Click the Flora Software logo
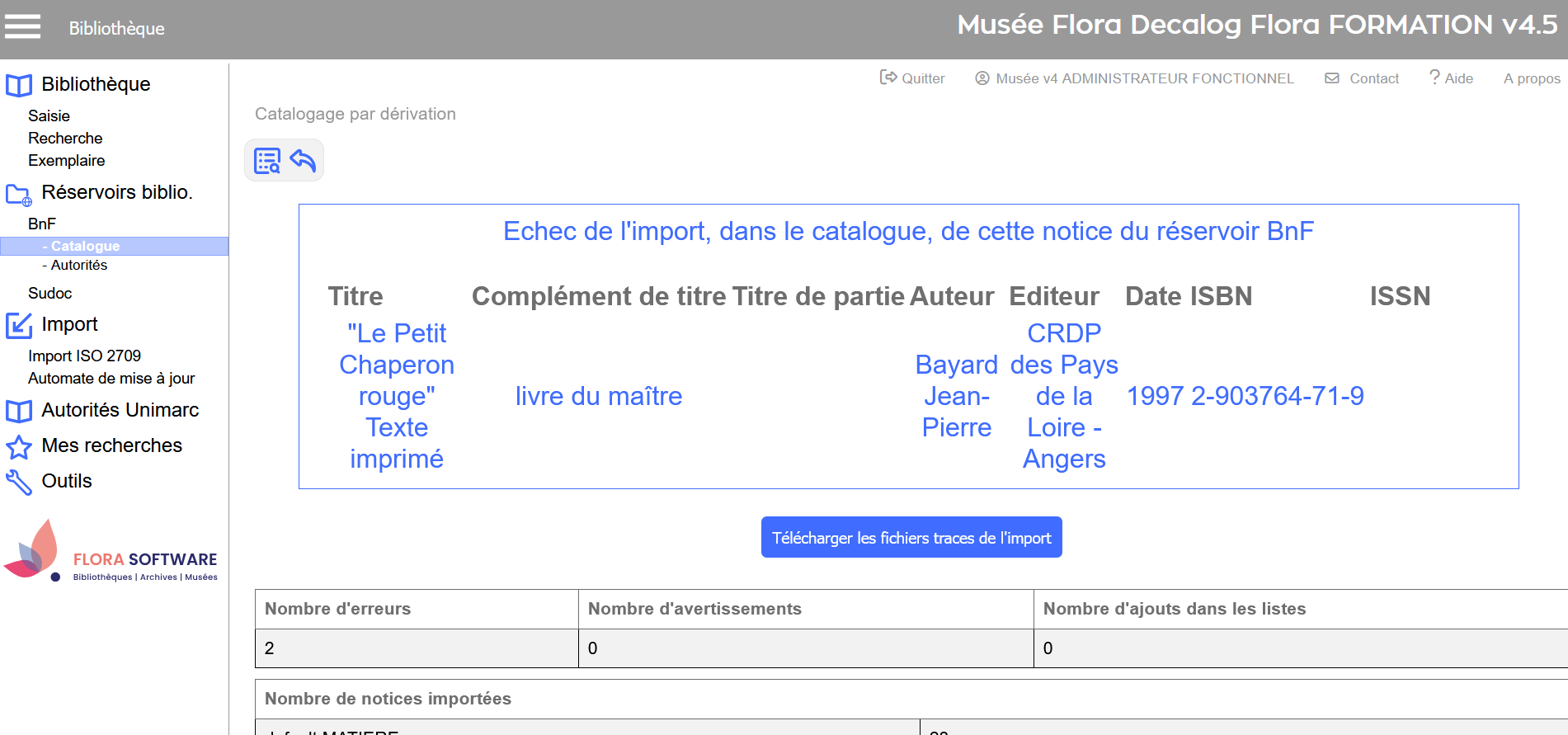Image resolution: width=1568 pixels, height=735 pixels. pyautogui.click(x=111, y=553)
